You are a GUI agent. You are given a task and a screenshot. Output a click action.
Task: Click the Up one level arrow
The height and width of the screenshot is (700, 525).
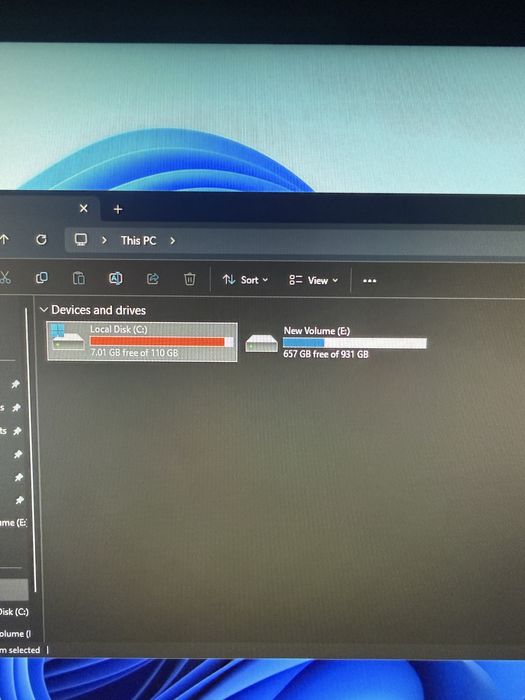pyautogui.click(x=4, y=240)
